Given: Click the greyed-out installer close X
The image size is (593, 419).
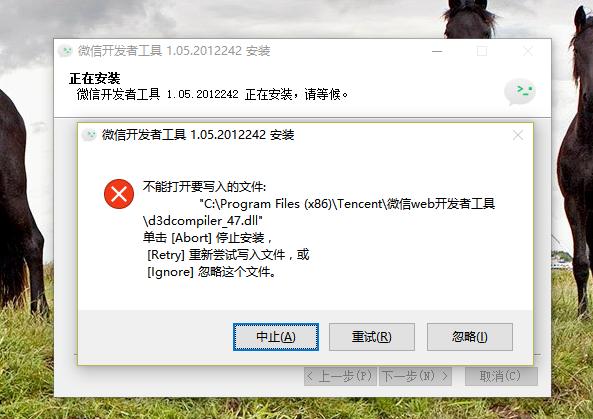Looking at the screenshot, I should [x=528, y=51].
